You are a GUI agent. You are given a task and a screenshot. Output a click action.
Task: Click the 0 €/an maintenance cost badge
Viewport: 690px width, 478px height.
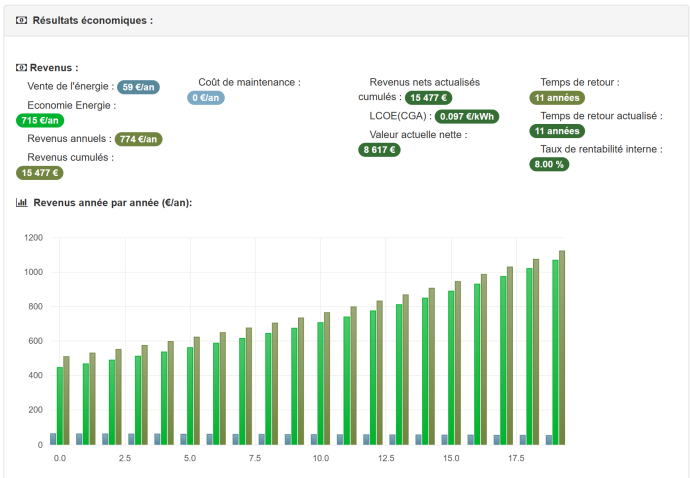pos(207,97)
